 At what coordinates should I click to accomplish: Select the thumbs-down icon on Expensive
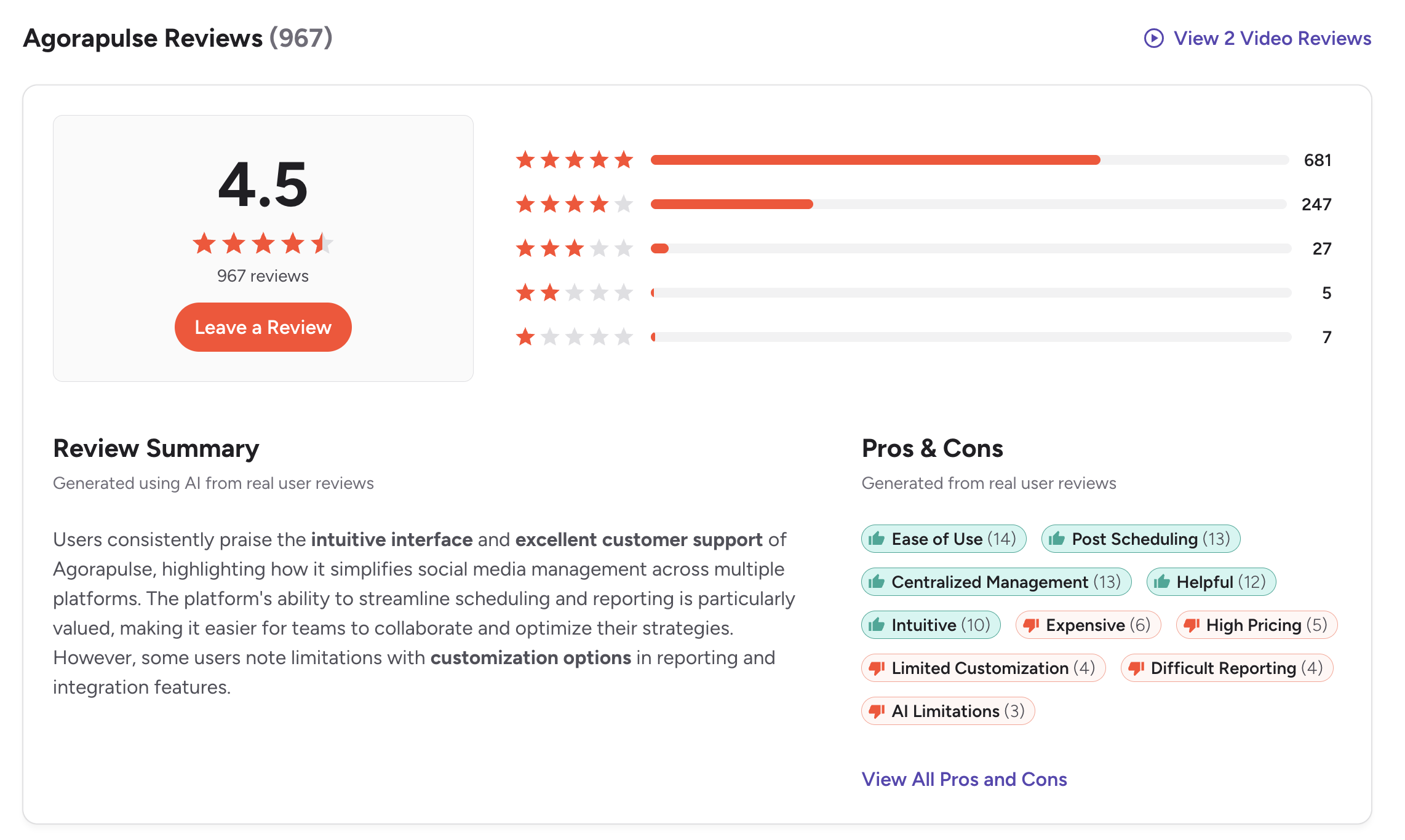tap(1031, 625)
